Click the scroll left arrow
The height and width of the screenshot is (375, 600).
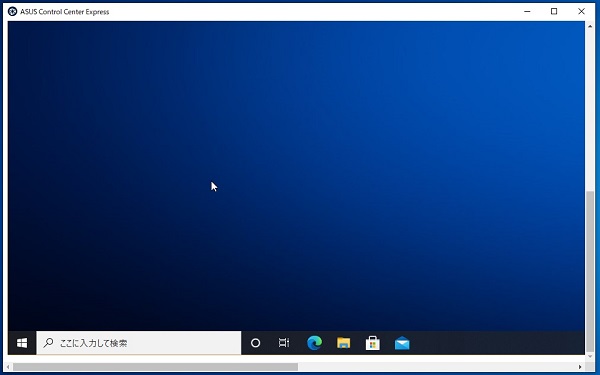click(x=8, y=367)
